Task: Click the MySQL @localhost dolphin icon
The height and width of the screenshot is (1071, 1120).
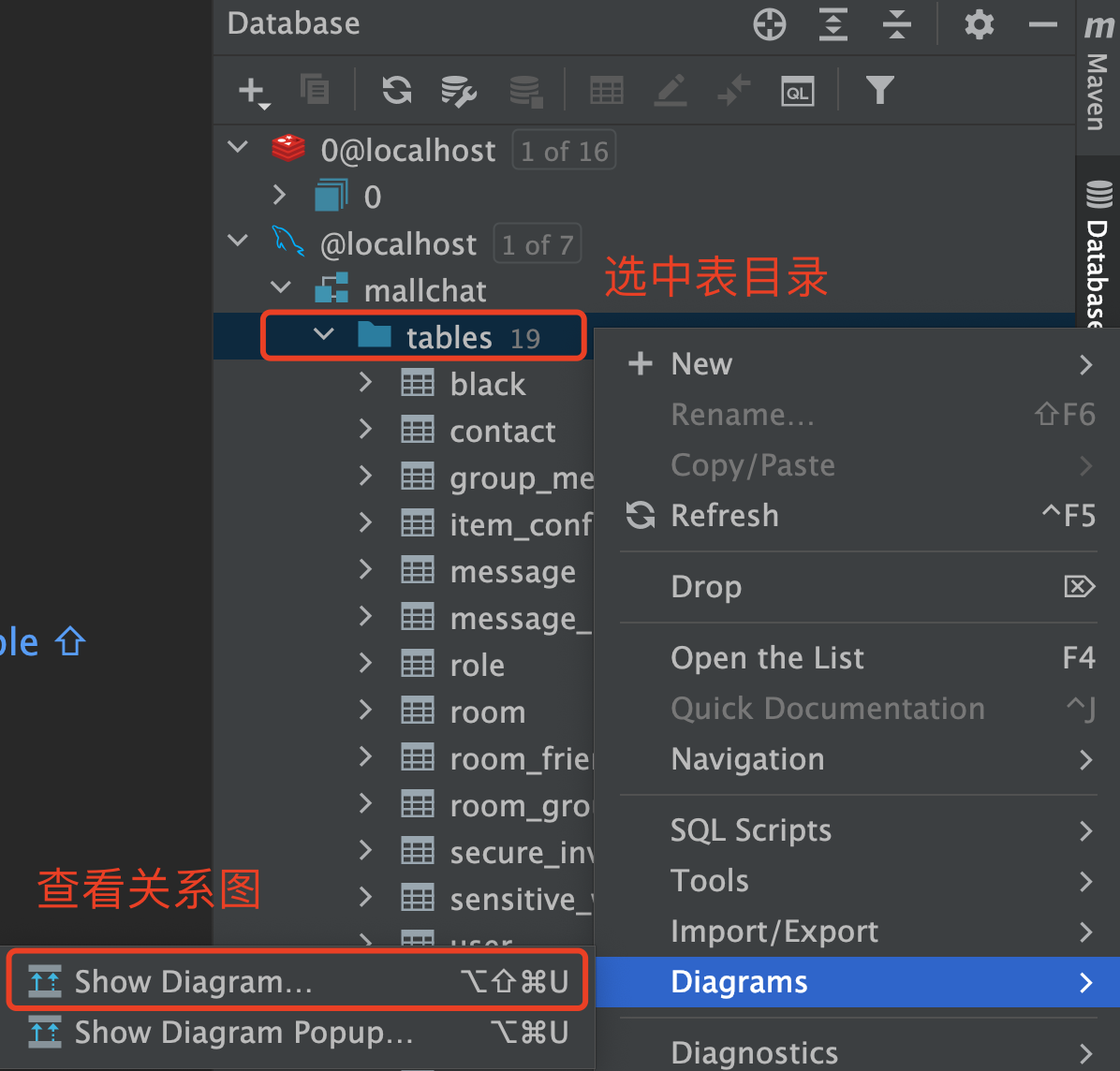Action: pyautogui.click(x=288, y=242)
